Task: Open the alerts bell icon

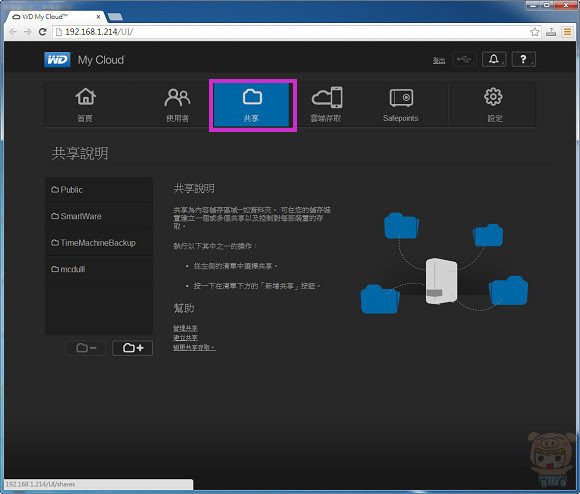Action: coord(494,59)
